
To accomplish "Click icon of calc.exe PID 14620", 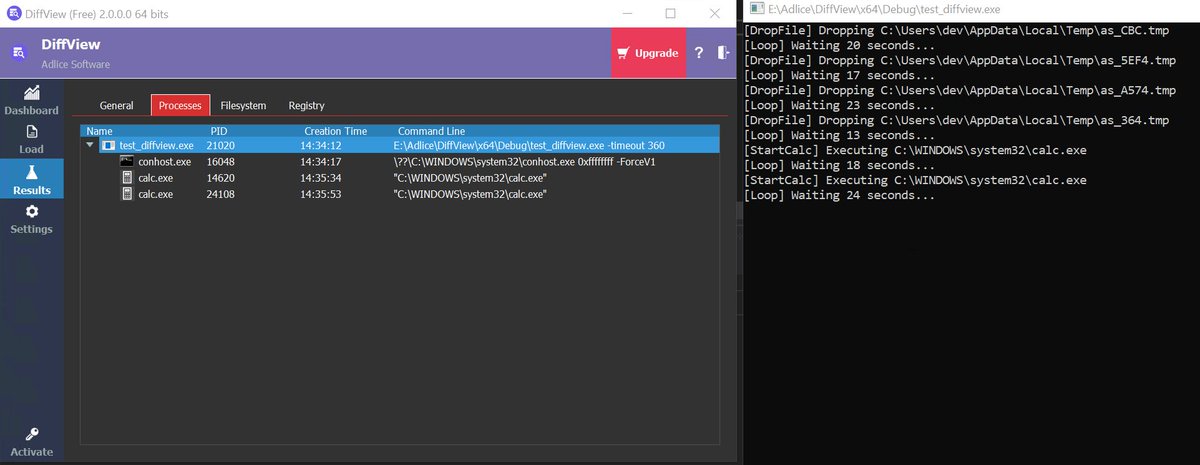I will click(x=127, y=177).
